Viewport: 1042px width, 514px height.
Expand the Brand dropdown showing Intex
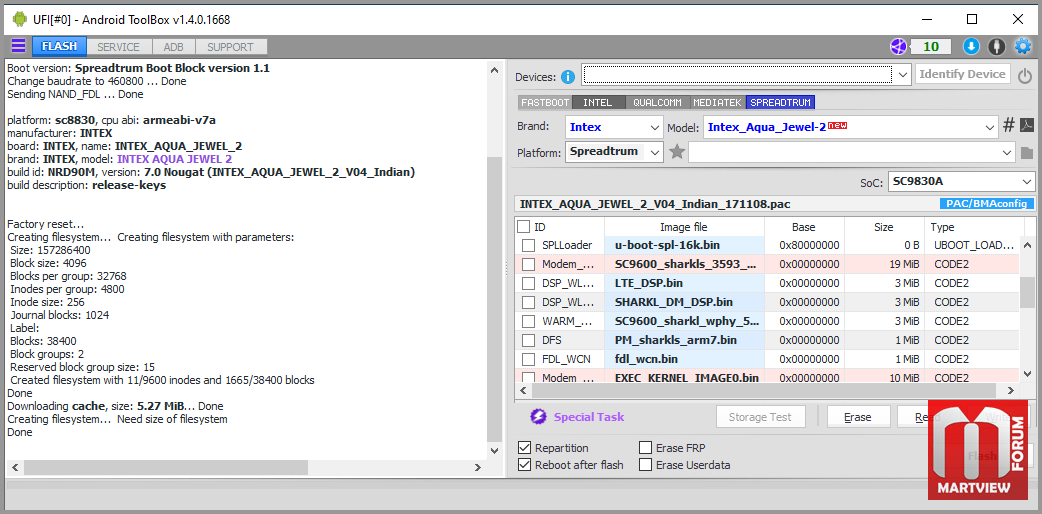[614, 126]
